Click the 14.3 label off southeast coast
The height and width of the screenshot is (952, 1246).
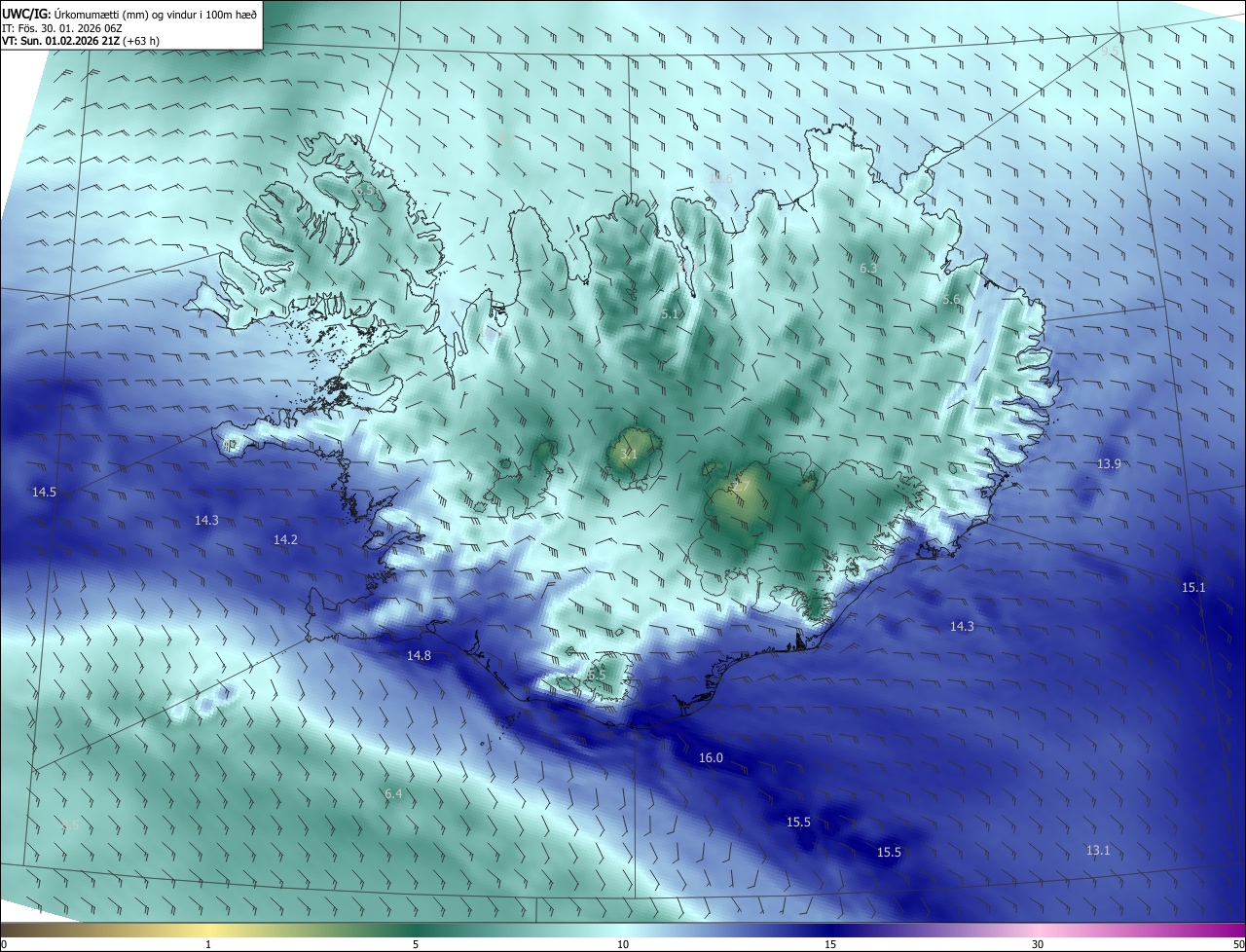click(962, 627)
